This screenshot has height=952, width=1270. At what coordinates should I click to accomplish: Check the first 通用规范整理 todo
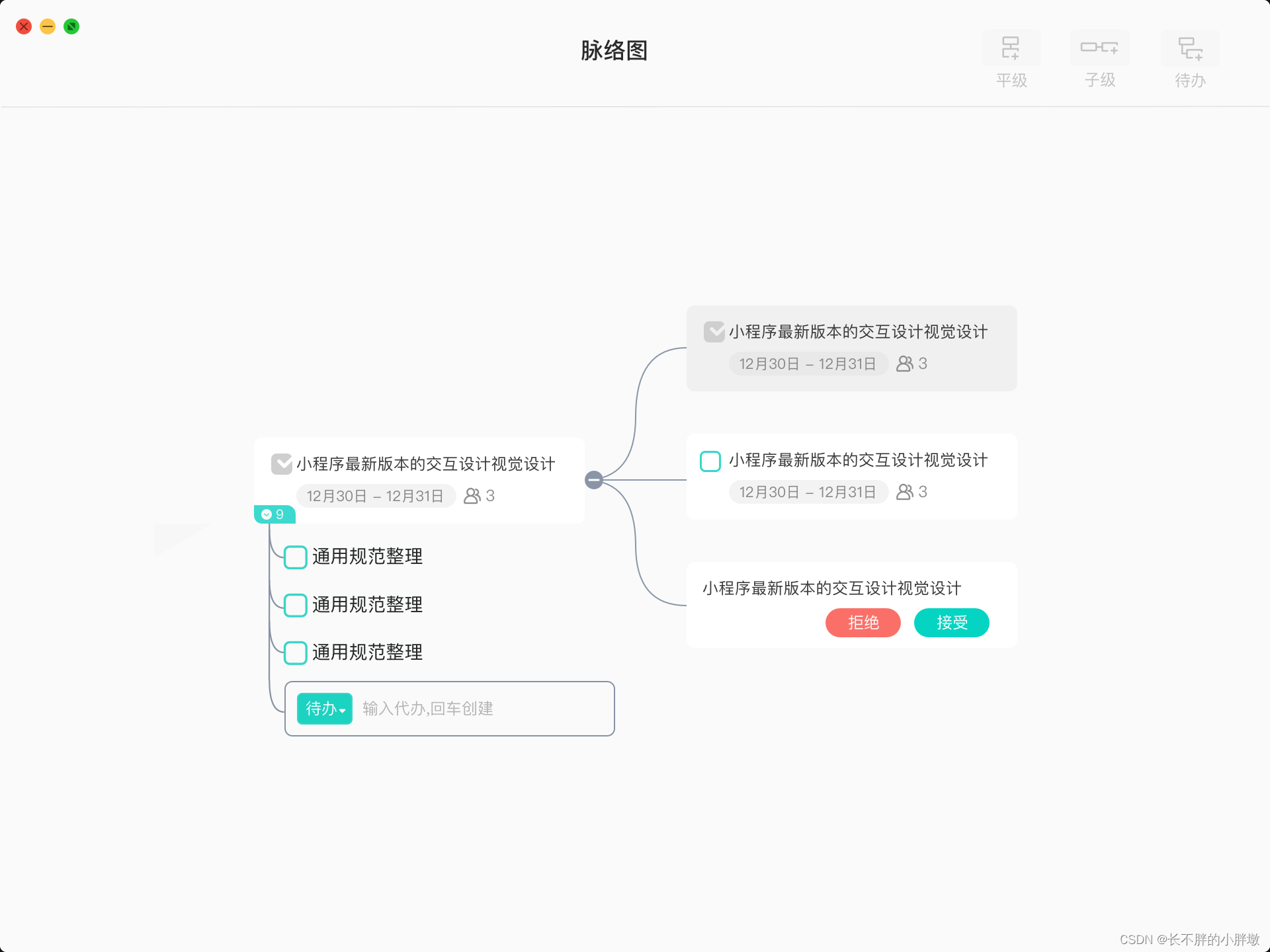pos(296,557)
